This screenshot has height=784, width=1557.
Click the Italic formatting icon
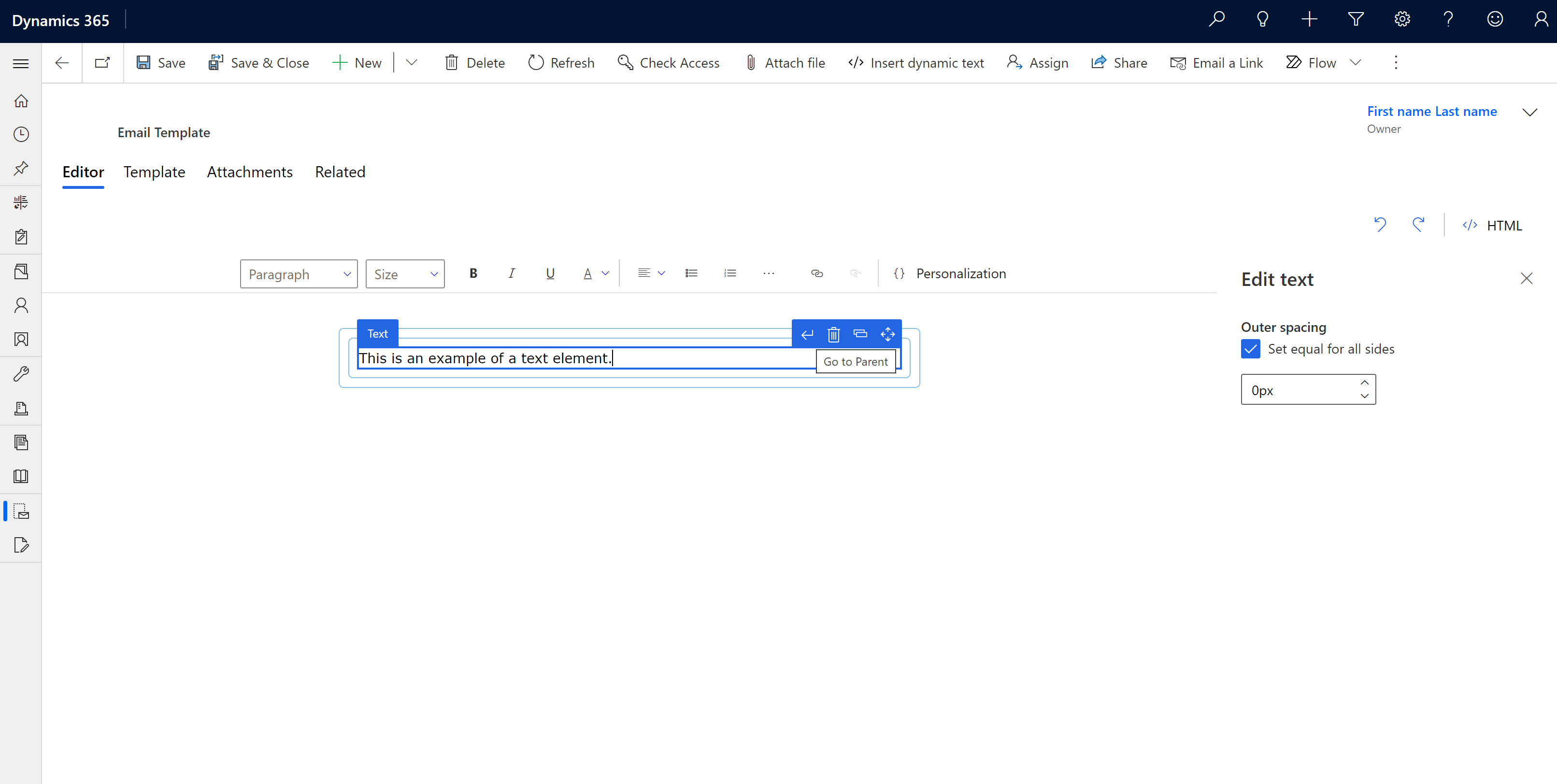511,273
